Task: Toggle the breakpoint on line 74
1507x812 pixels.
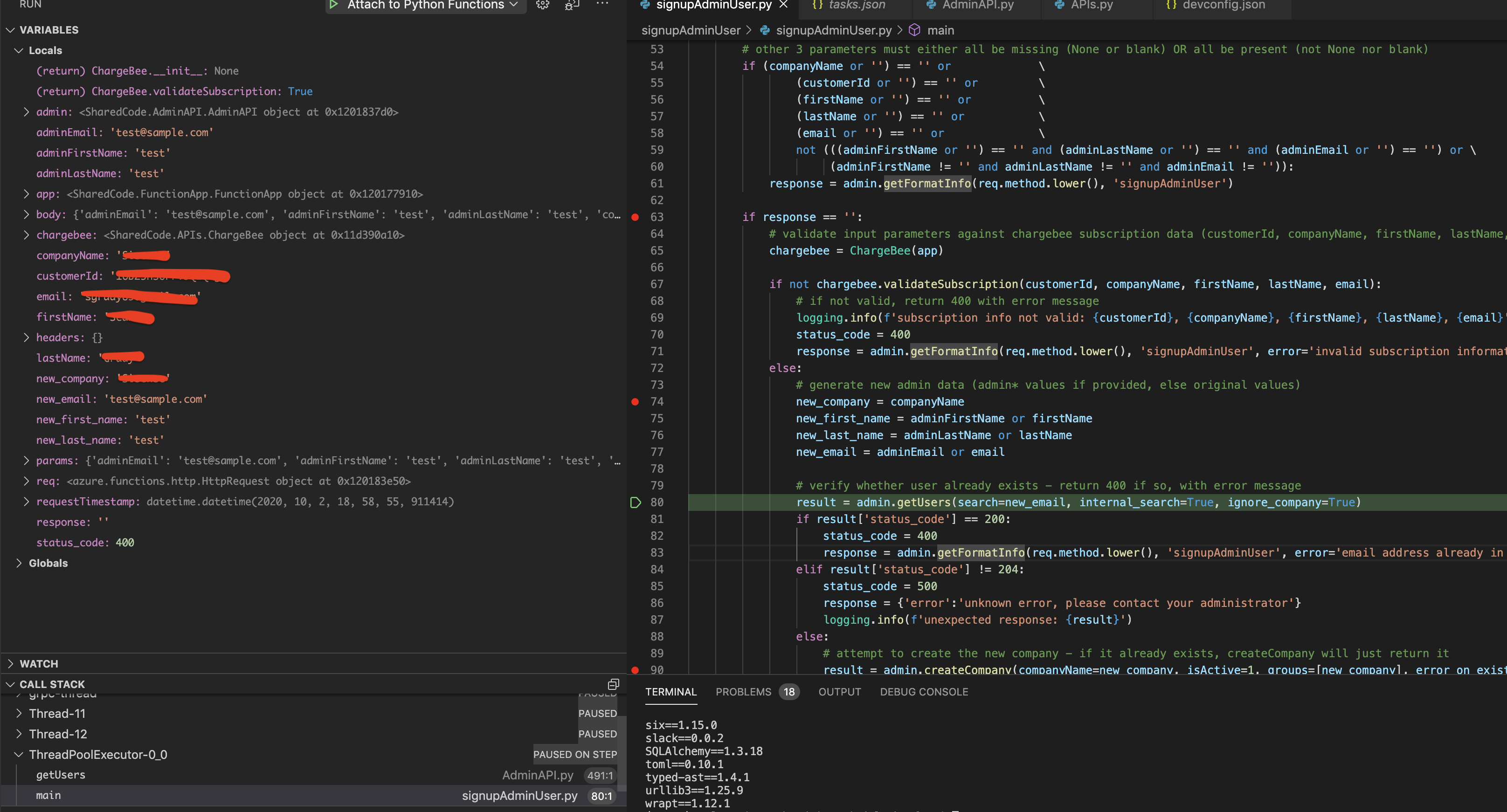Action: pyautogui.click(x=635, y=401)
